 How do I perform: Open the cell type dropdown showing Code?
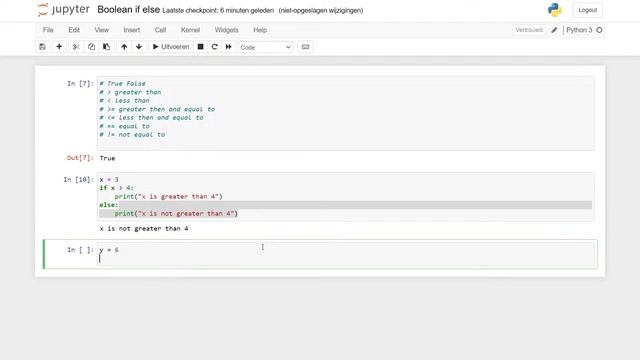[266, 47]
